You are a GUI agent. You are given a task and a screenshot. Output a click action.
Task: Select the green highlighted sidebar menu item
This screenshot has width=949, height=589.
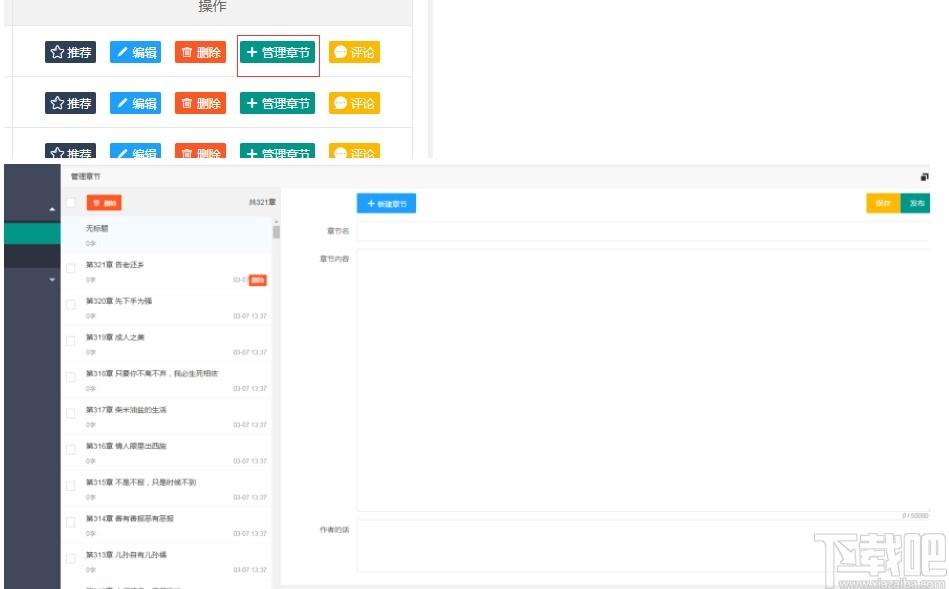click(32, 234)
